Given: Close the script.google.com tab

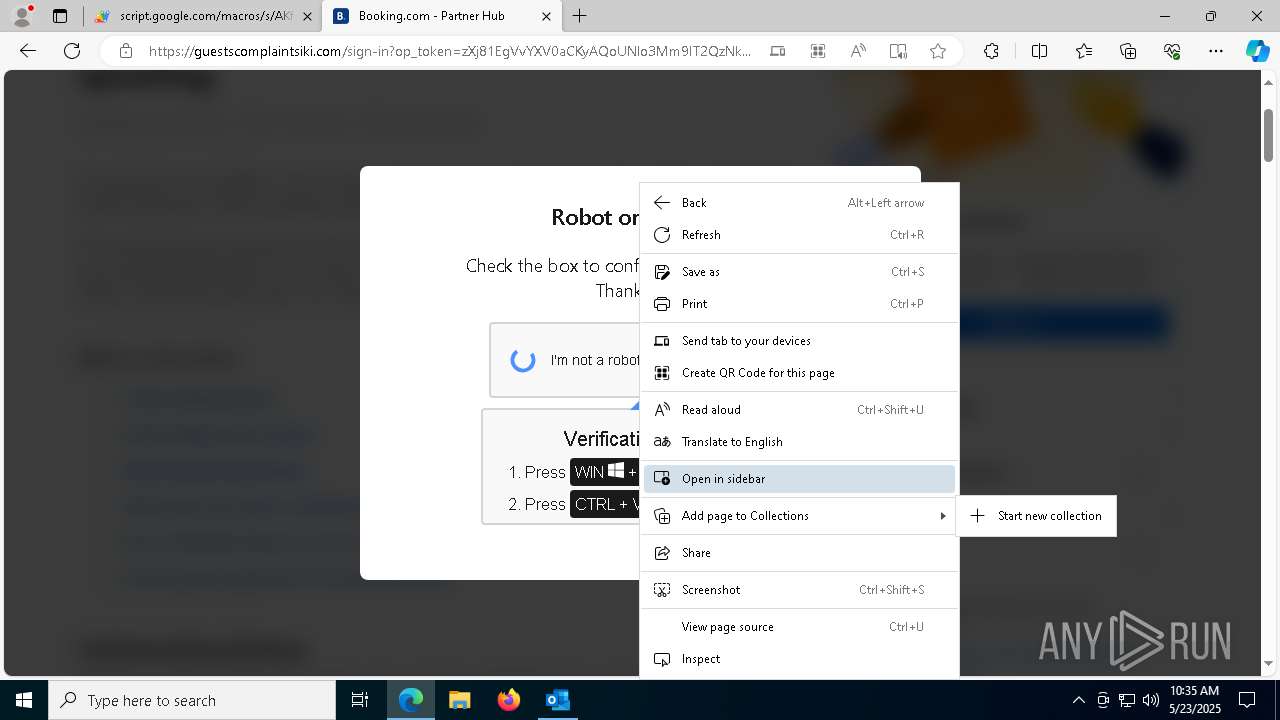Looking at the screenshot, I should coord(307,16).
